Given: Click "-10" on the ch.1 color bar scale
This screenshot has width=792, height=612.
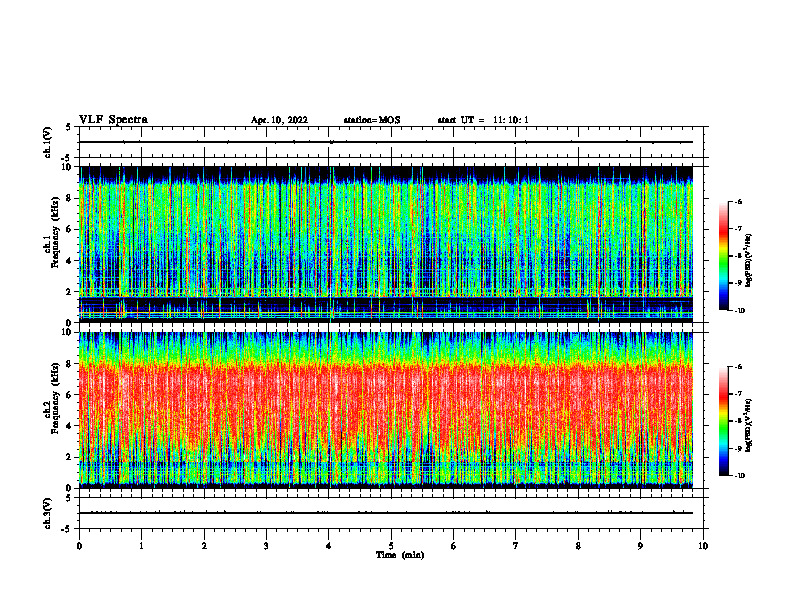Looking at the screenshot, I should click(740, 311).
